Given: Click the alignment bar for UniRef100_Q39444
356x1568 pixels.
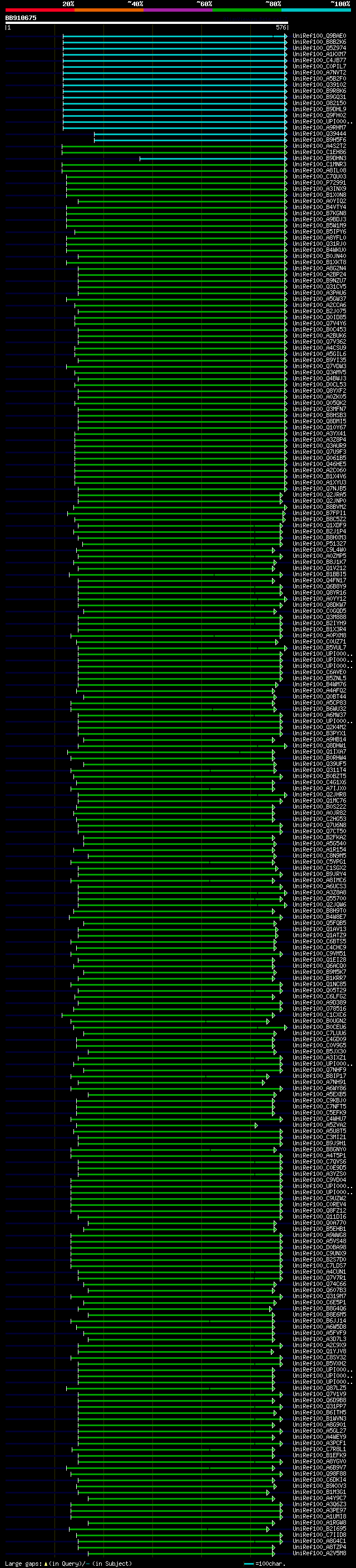Looking at the screenshot, I should pyautogui.click(x=190, y=134).
